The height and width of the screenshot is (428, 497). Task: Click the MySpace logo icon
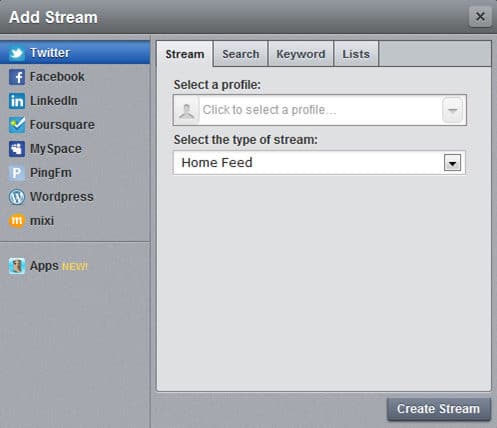click(x=17, y=149)
